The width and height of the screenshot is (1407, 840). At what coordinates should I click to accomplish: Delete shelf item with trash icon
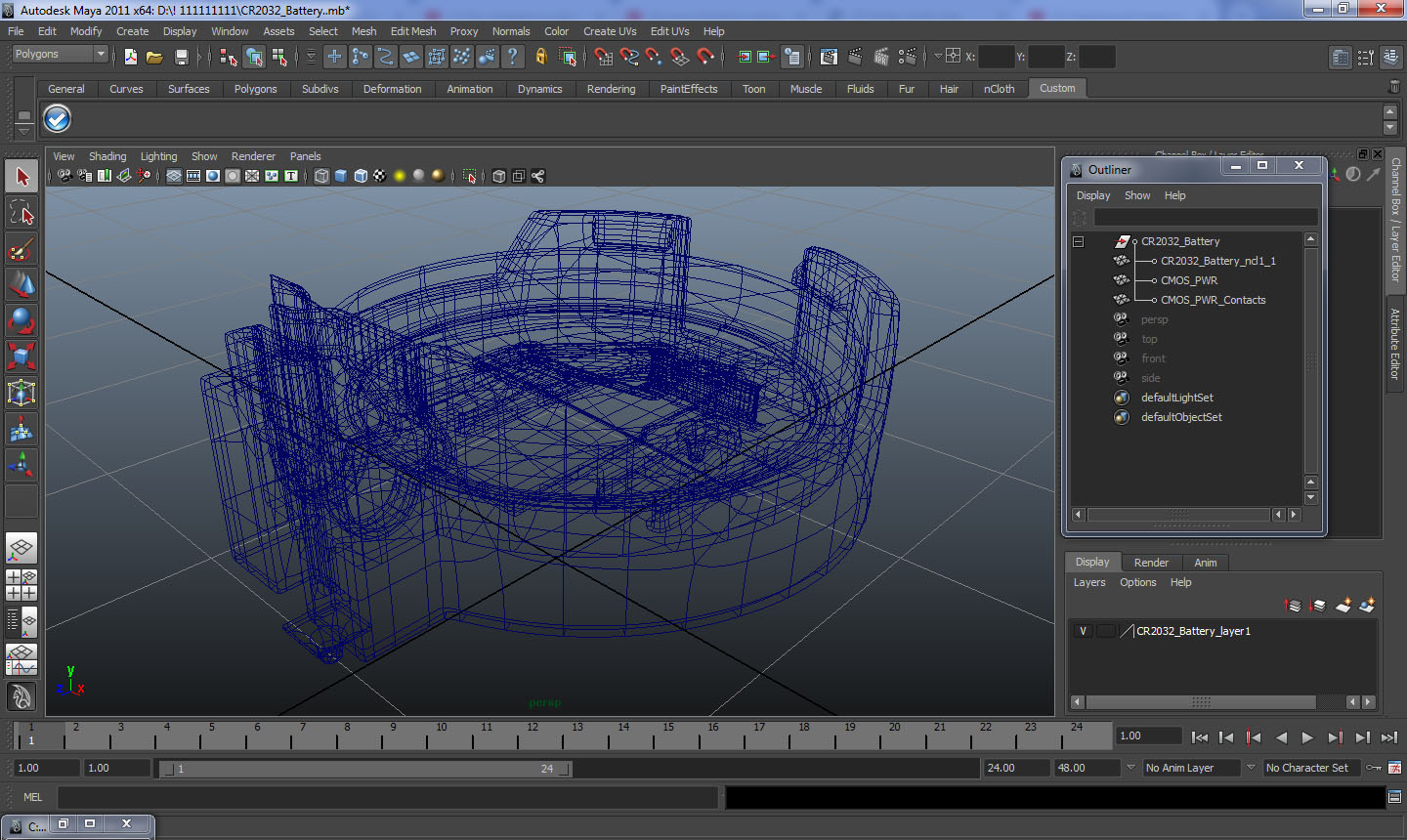coord(1394,88)
